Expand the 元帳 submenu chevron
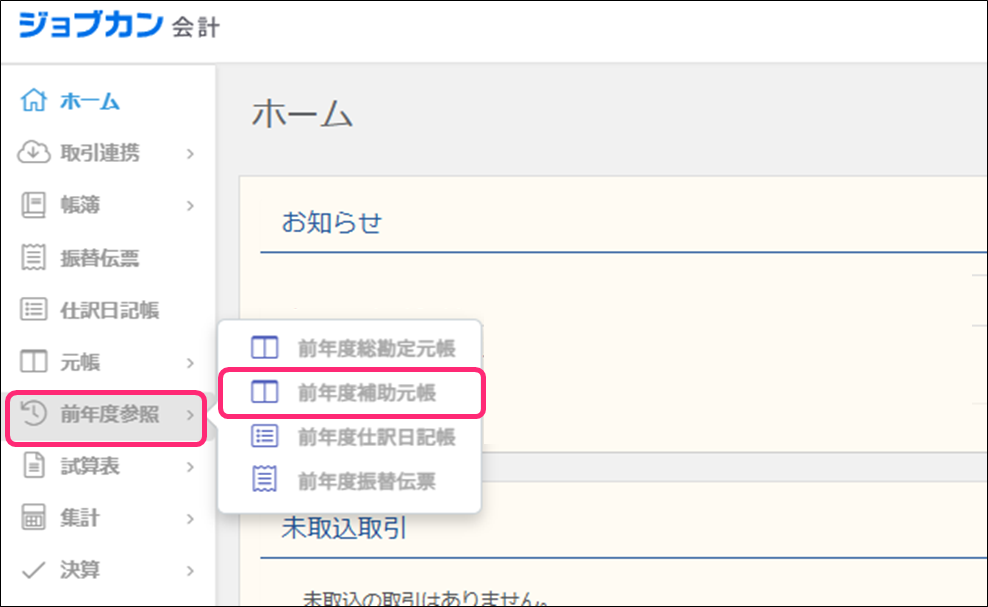This screenshot has height=607, width=988. point(190,363)
